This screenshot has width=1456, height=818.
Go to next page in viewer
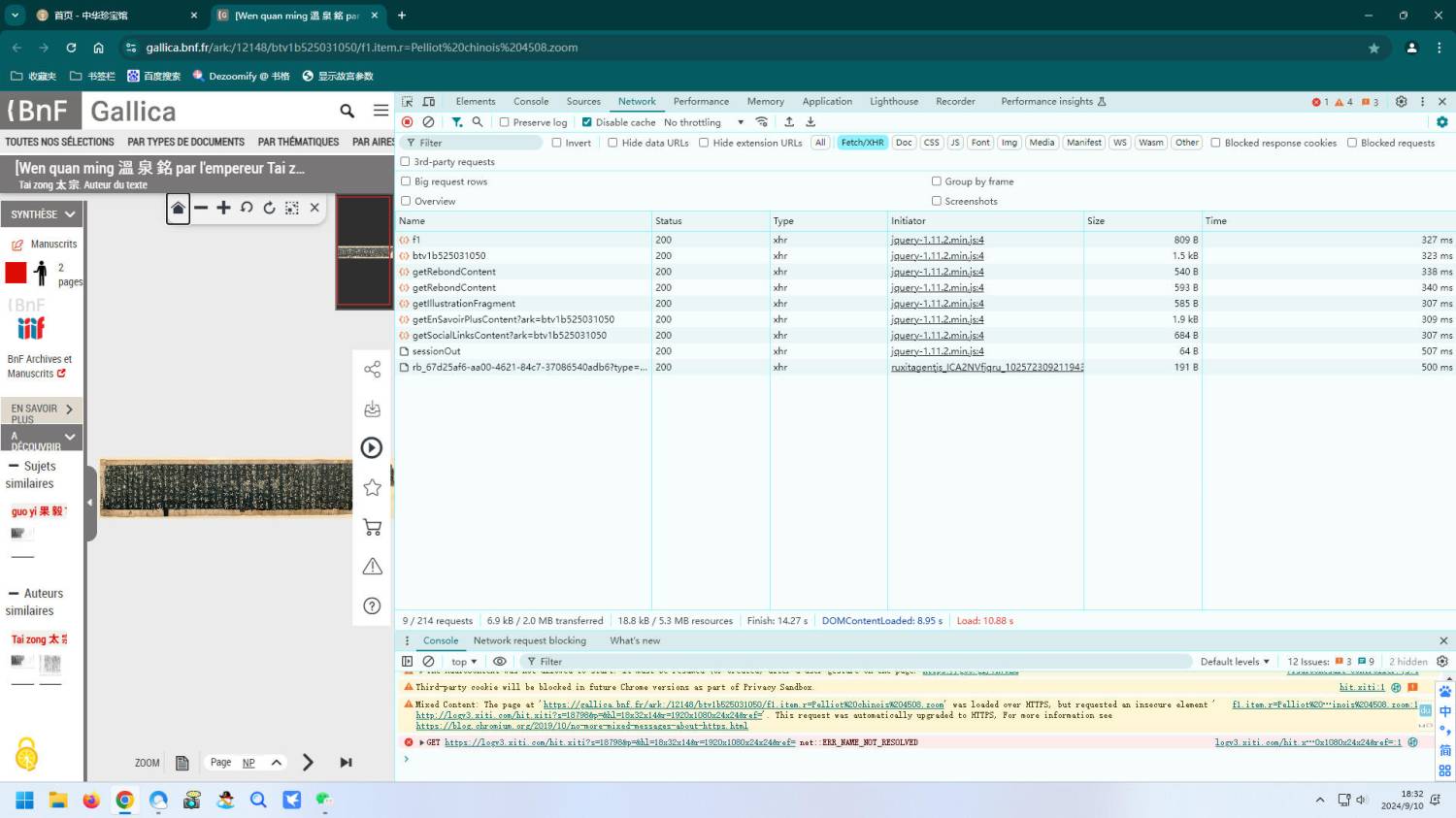308,763
